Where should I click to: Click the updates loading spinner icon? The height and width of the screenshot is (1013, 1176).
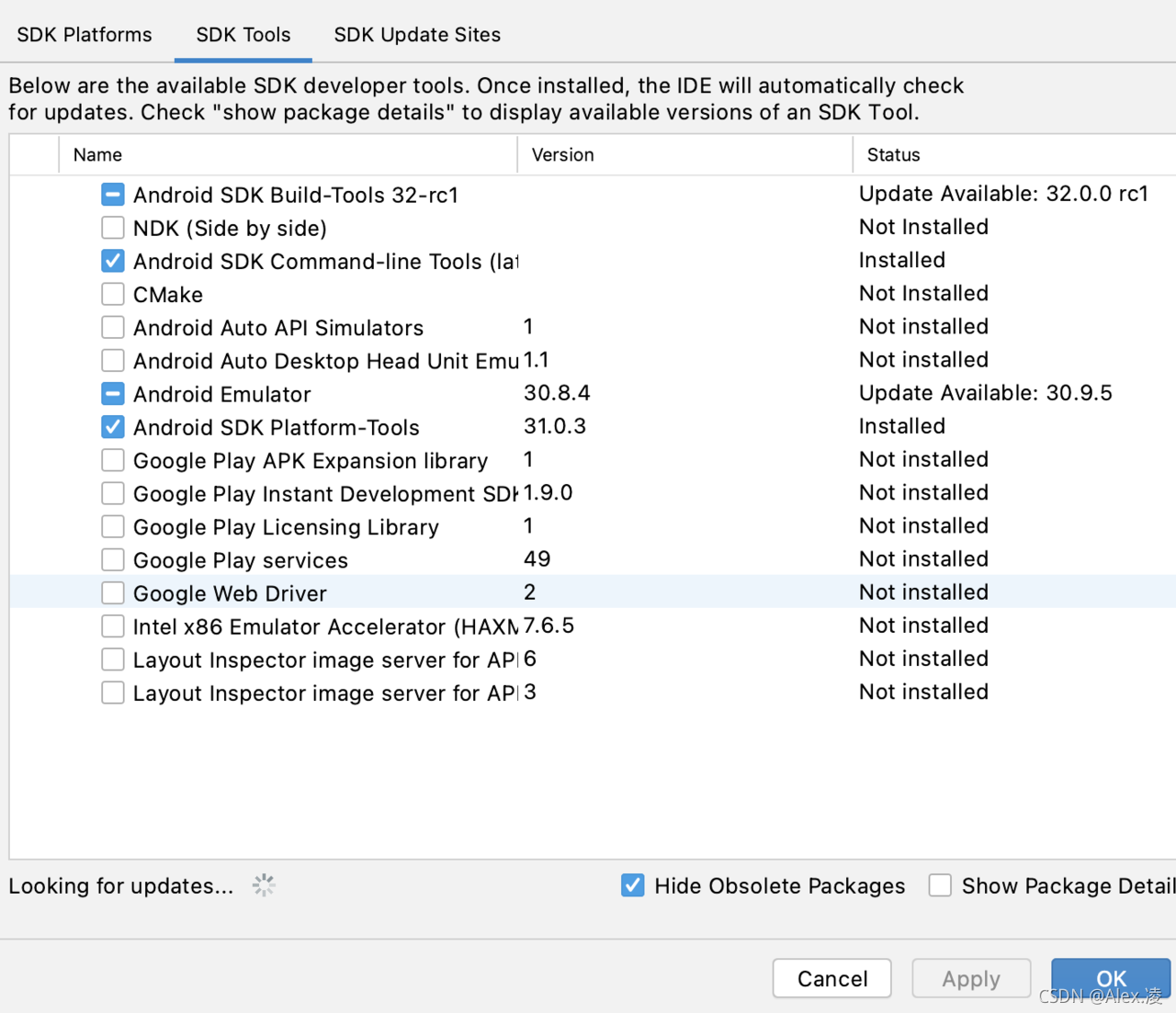(x=264, y=885)
